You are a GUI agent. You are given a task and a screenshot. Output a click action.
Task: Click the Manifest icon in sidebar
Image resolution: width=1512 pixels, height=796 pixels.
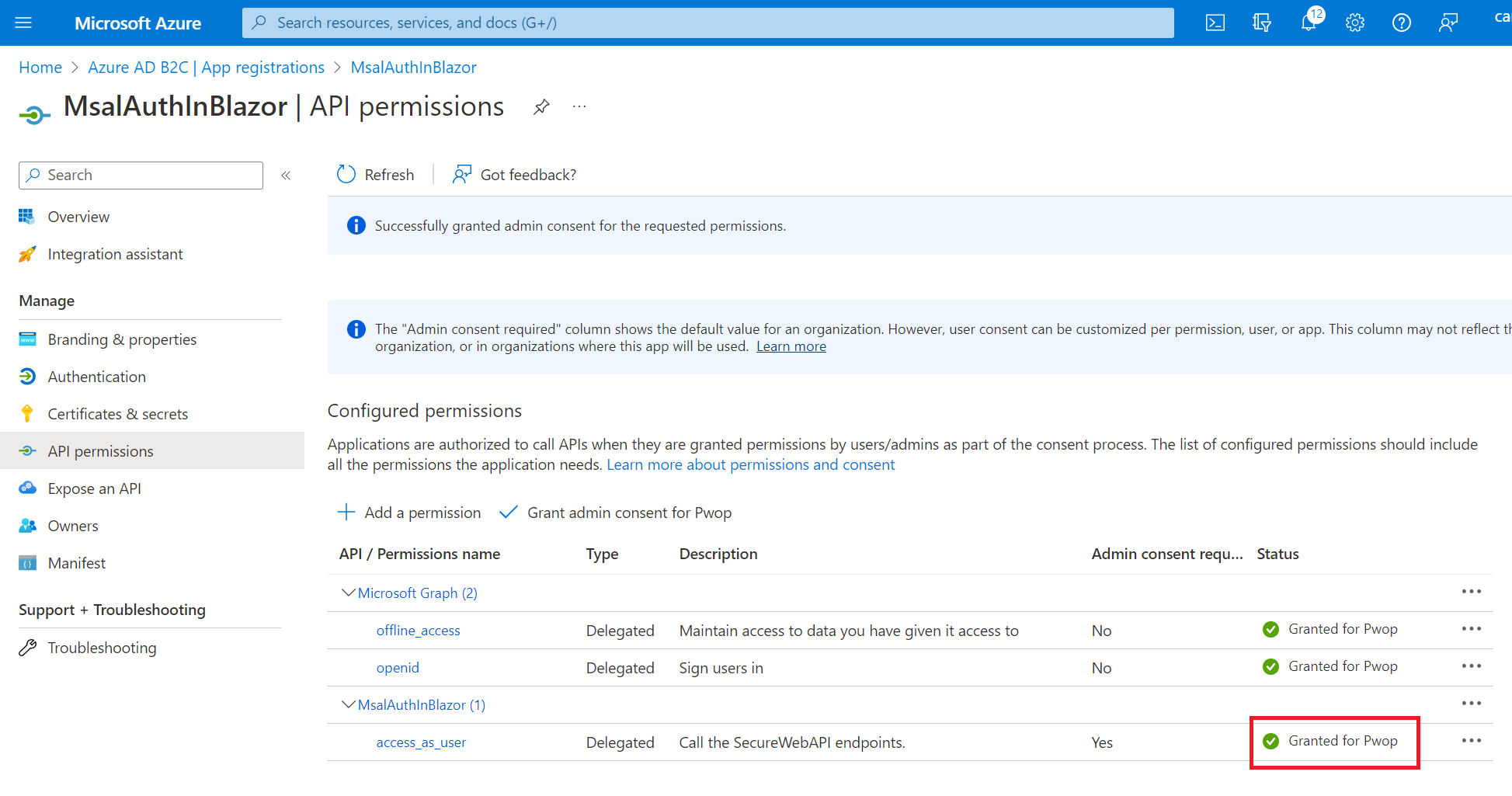27,563
